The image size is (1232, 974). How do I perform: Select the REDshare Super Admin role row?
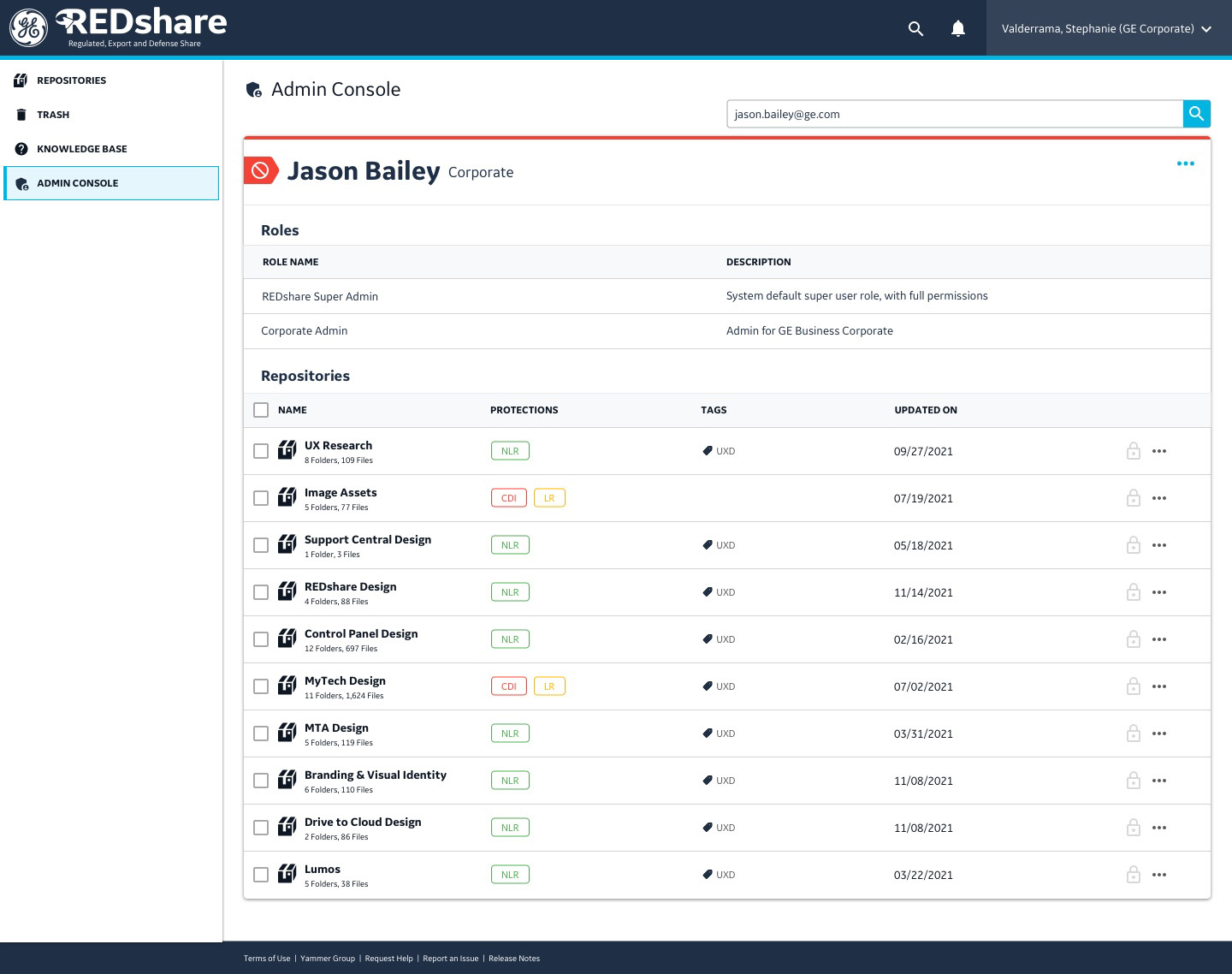coord(727,296)
